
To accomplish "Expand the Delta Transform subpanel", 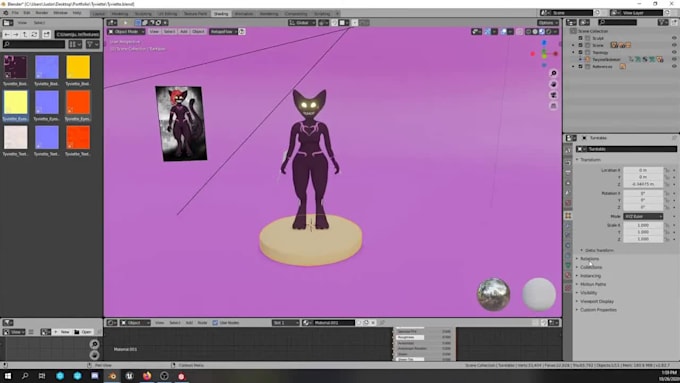I will [x=599, y=250].
